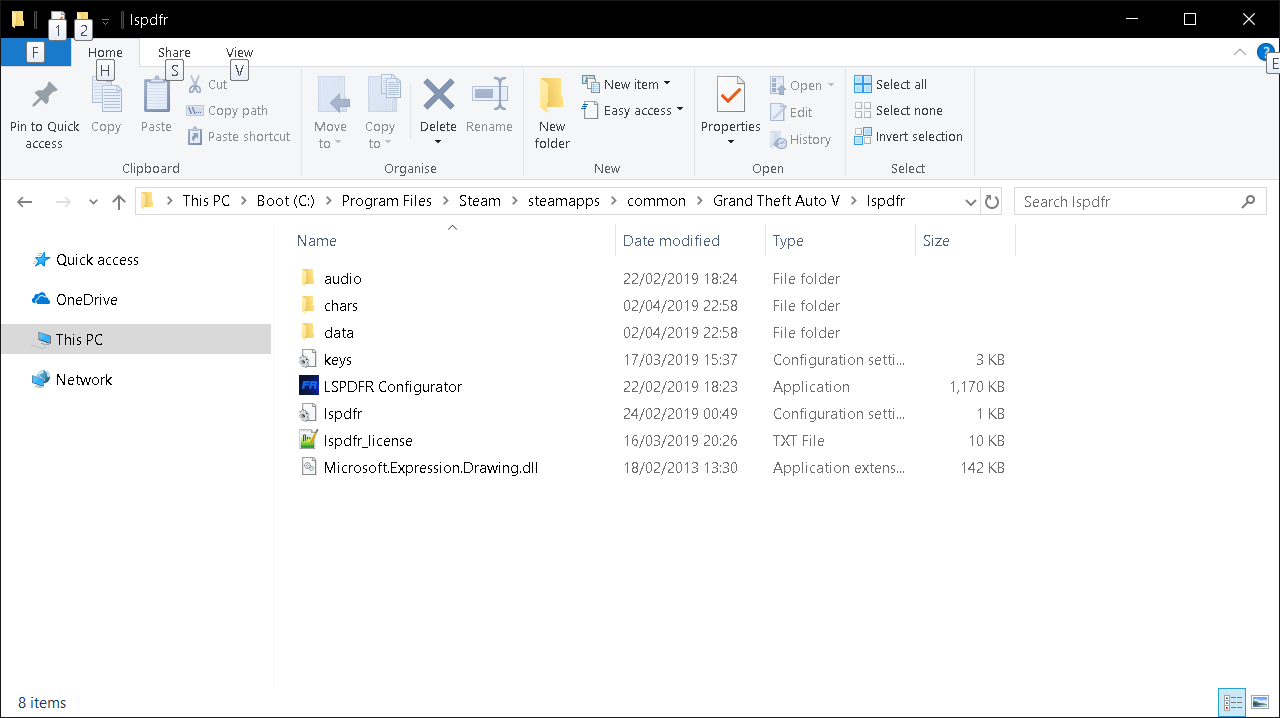
Task: Open the Help question mark icon
Action: (1264, 52)
